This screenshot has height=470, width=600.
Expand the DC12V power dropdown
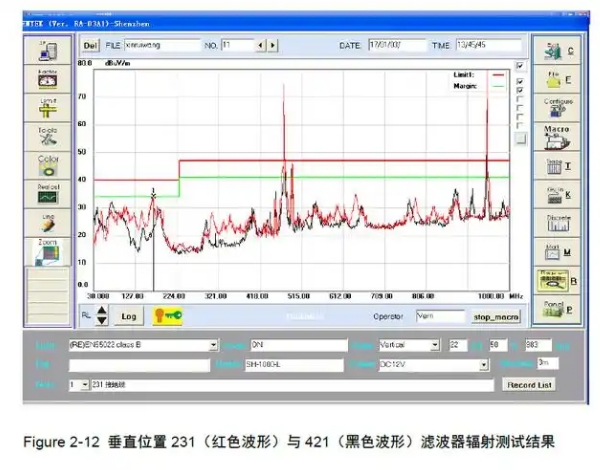pos(434,364)
